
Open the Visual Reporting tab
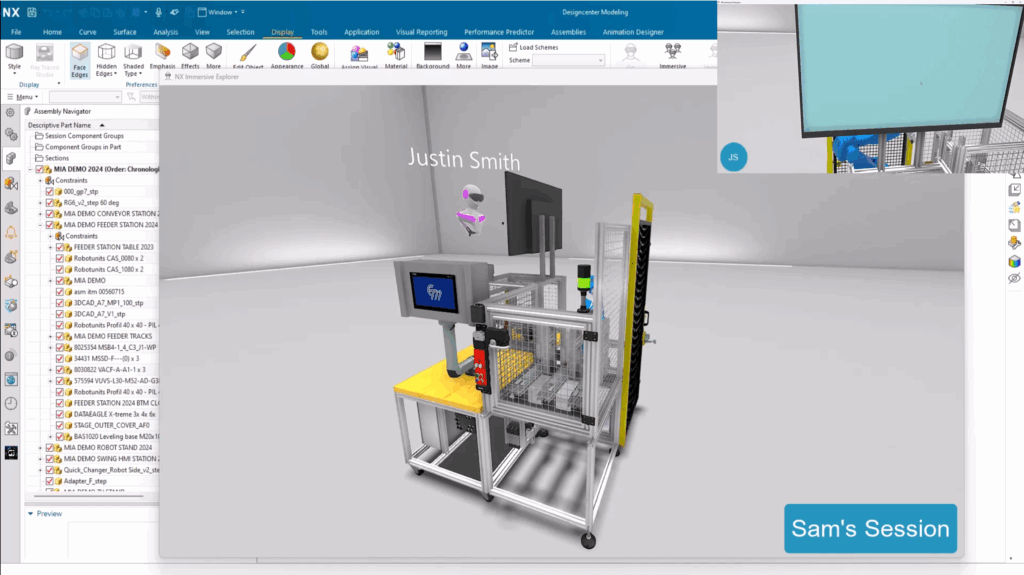coord(421,32)
